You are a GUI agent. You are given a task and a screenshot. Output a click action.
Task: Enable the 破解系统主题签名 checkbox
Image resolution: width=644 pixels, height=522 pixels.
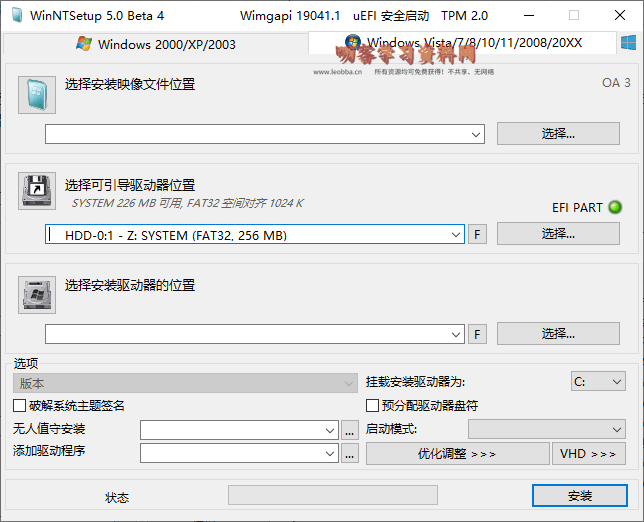click(x=20, y=406)
